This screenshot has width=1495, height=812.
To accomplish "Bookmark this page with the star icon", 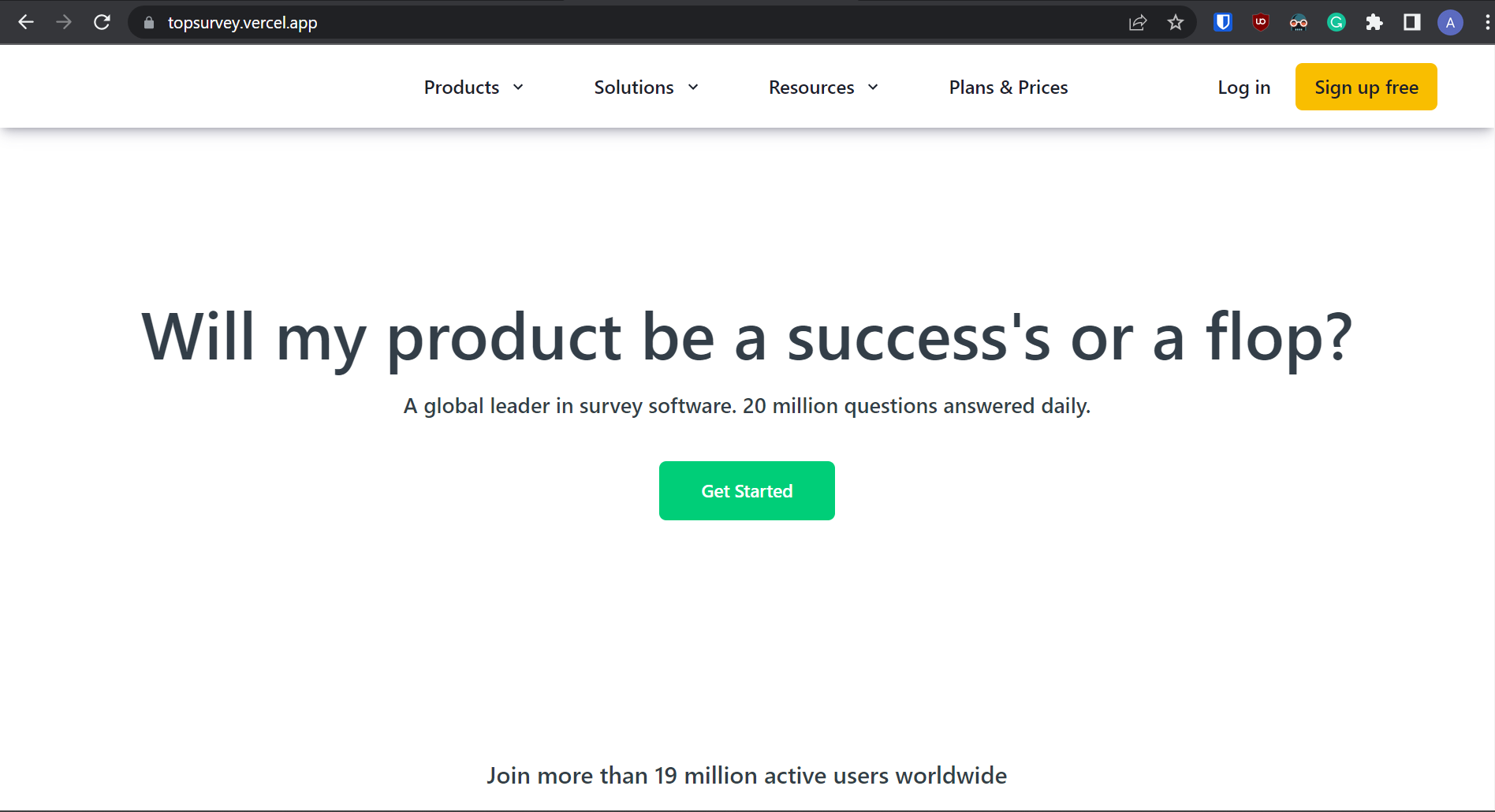I will [1176, 23].
